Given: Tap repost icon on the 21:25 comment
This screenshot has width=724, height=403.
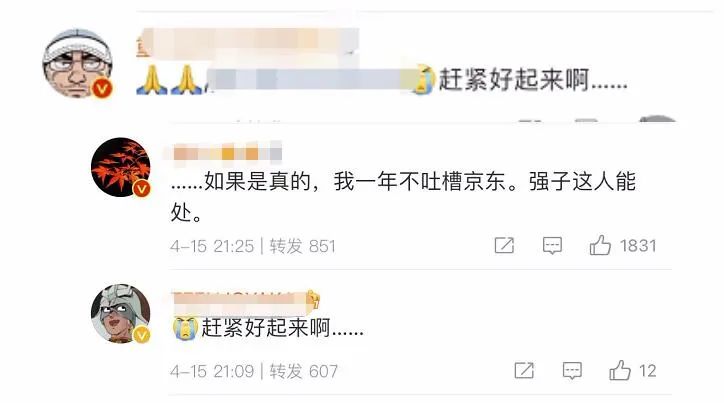Looking at the screenshot, I should 504,245.
